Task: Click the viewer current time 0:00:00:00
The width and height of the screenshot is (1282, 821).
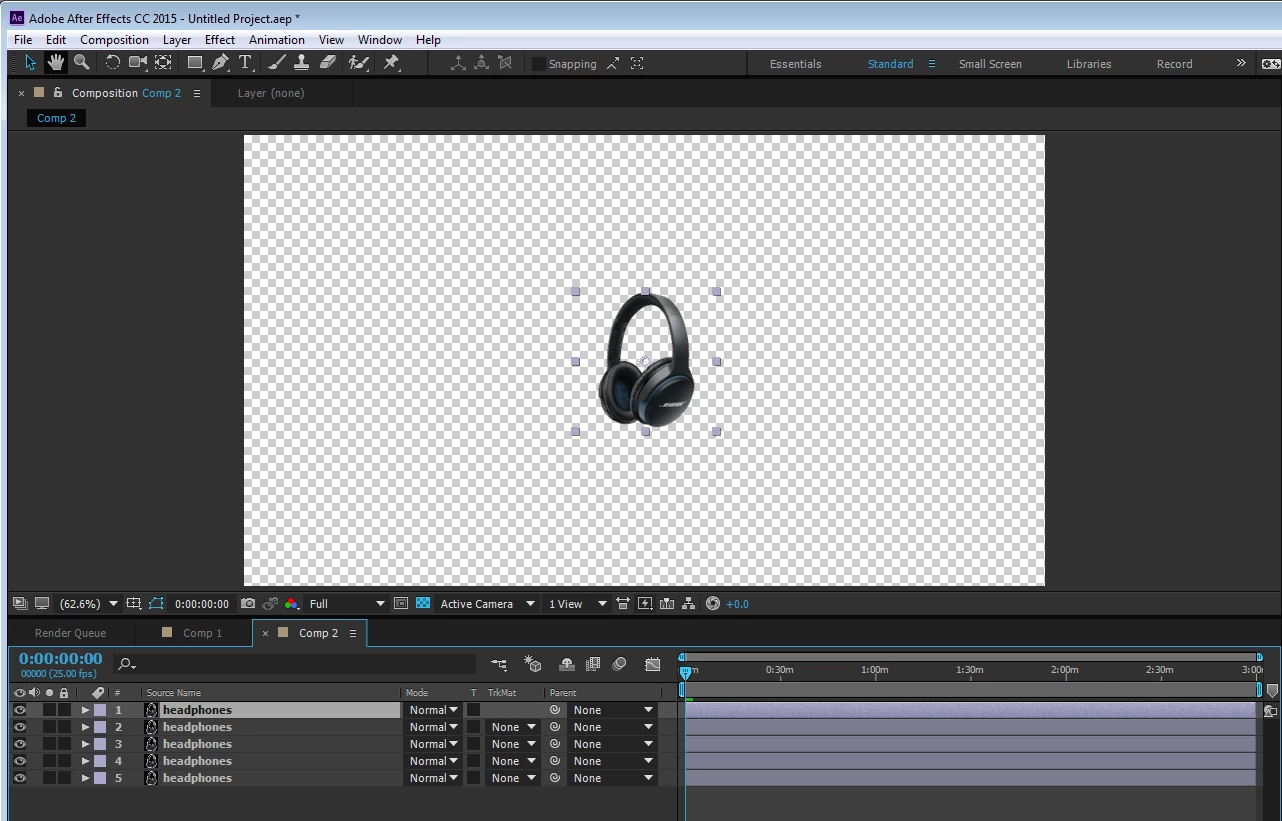Action: pyautogui.click(x=202, y=604)
